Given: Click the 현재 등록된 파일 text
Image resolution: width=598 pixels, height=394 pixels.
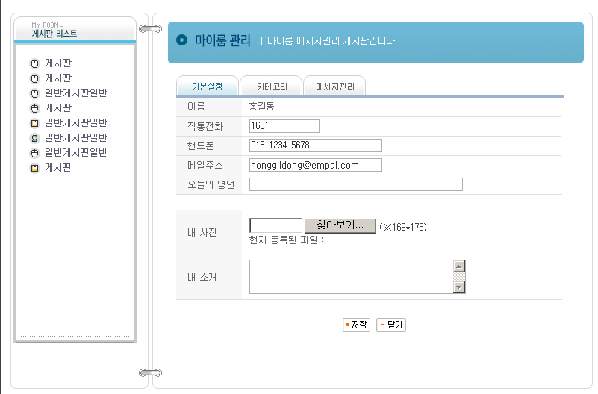Looking at the screenshot, I should pyautogui.click(x=286, y=240).
